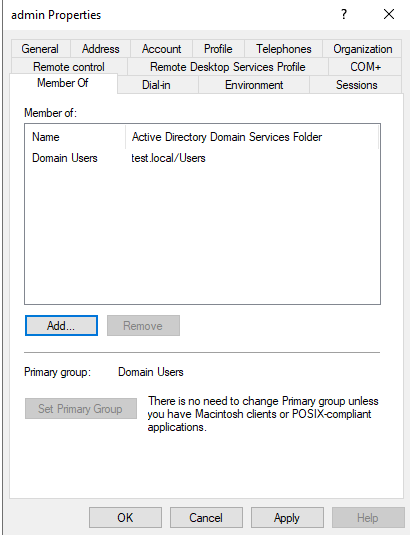
Task: Open the Remote control tab
Action: pyautogui.click(x=69, y=67)
